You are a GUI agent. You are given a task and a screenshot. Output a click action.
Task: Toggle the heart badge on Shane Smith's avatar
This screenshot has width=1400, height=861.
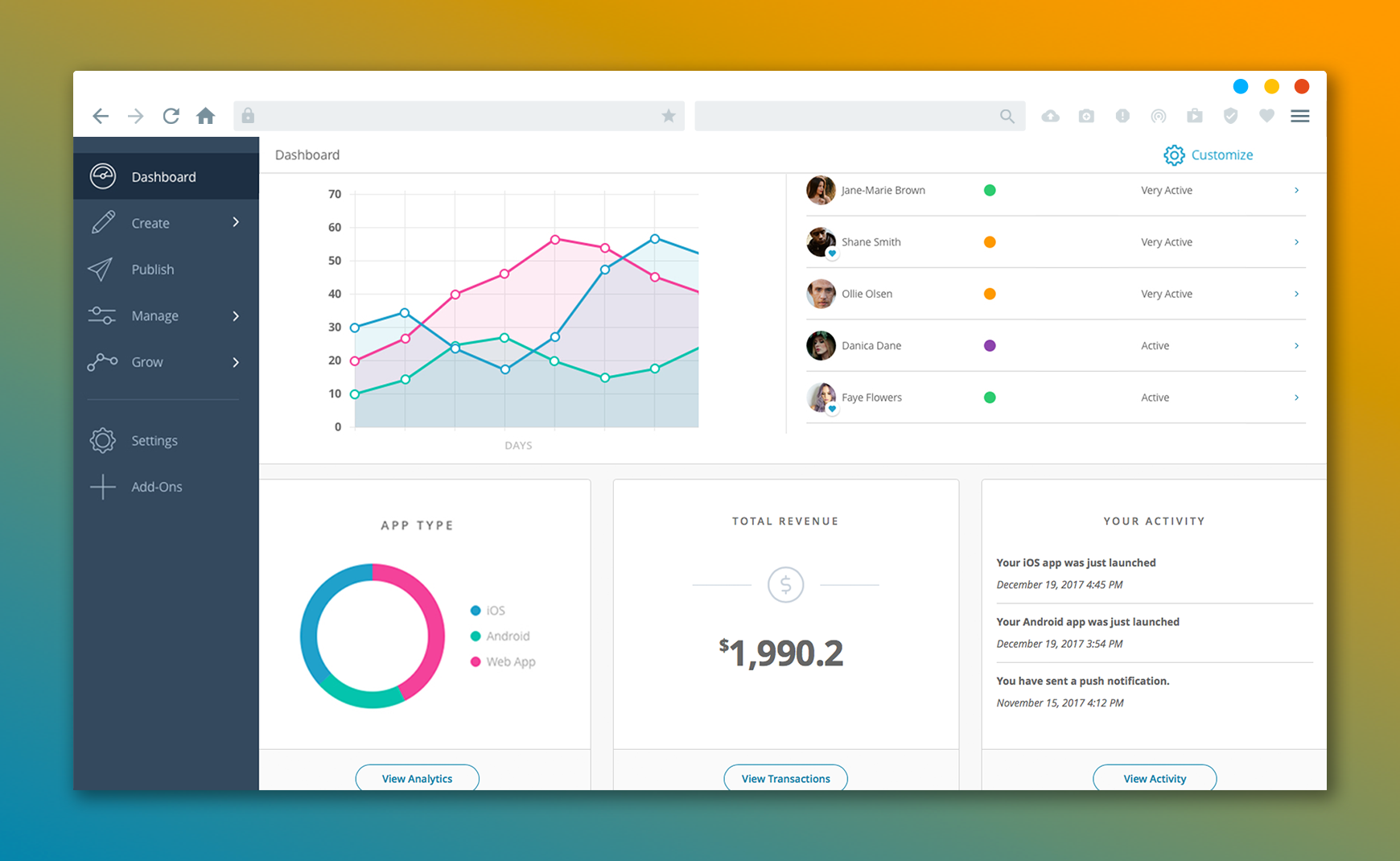tap(830, 253)
